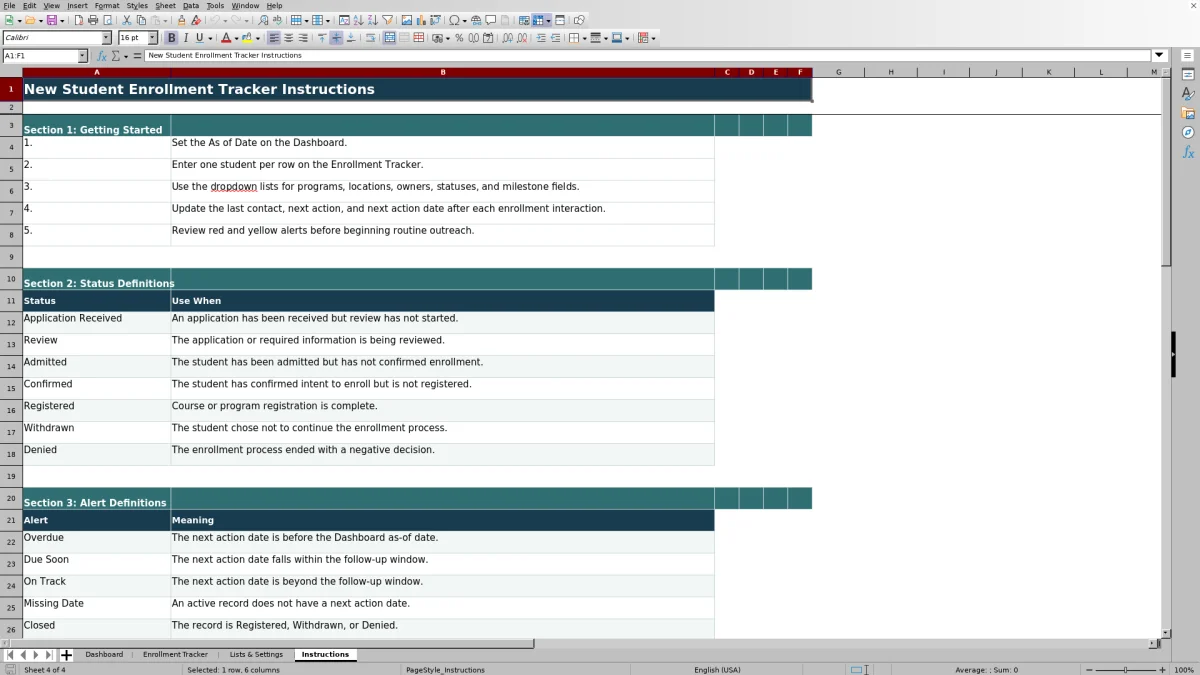Open the Sum function dropdown arrow
The width and height of the screenshot is (1200, 675).
128,56
